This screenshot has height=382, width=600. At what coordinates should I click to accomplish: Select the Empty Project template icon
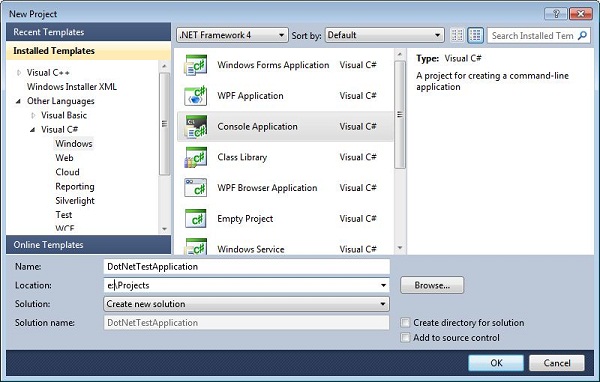coord(196,219)
